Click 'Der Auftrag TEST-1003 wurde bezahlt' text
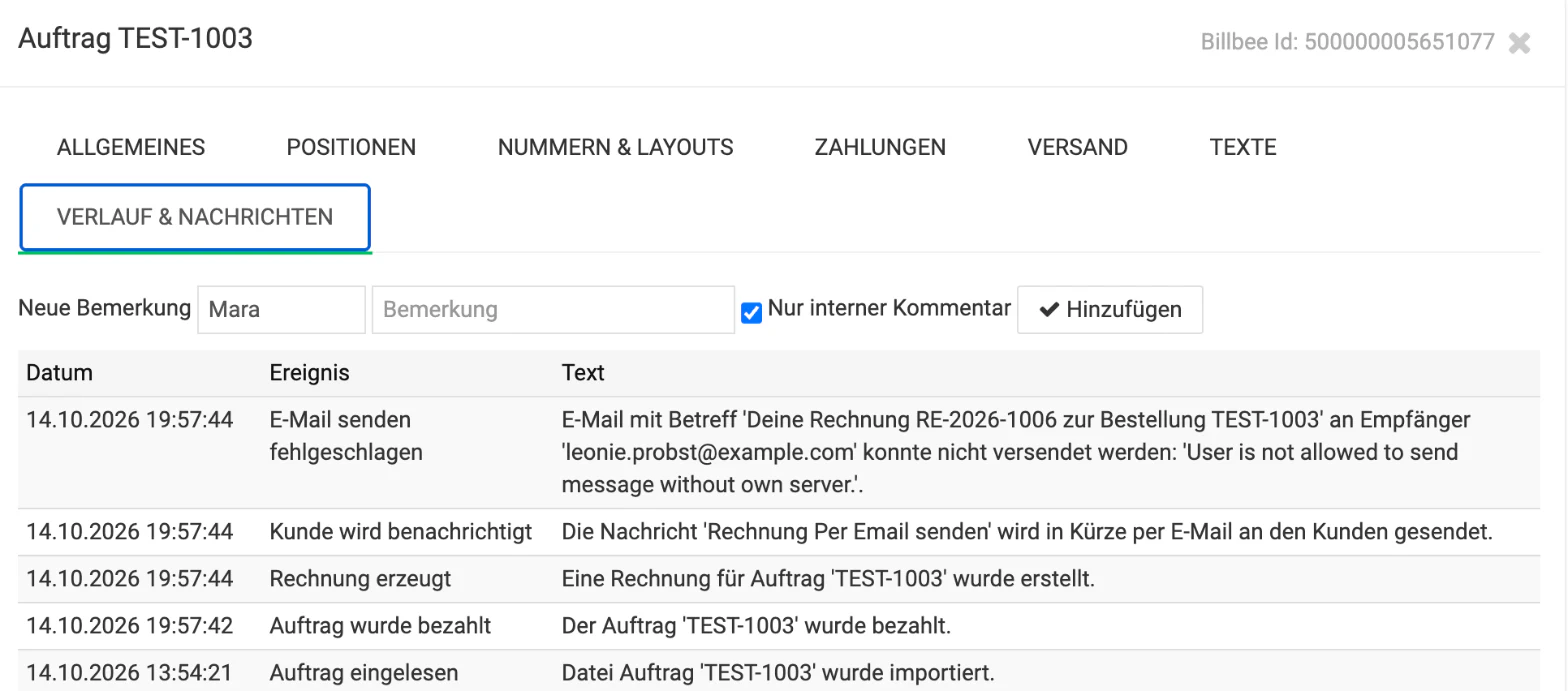The height and width of the screenshot is (691, 1568). click(x=756, y=626)
